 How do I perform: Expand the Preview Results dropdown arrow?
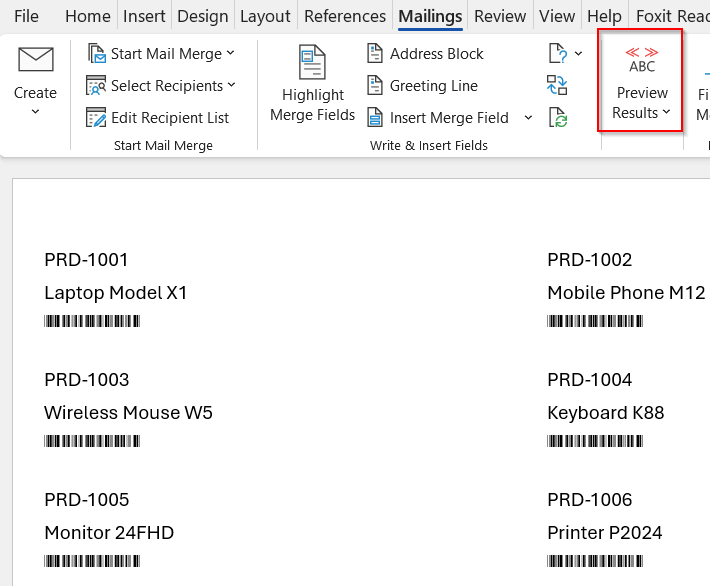point(666,112)
